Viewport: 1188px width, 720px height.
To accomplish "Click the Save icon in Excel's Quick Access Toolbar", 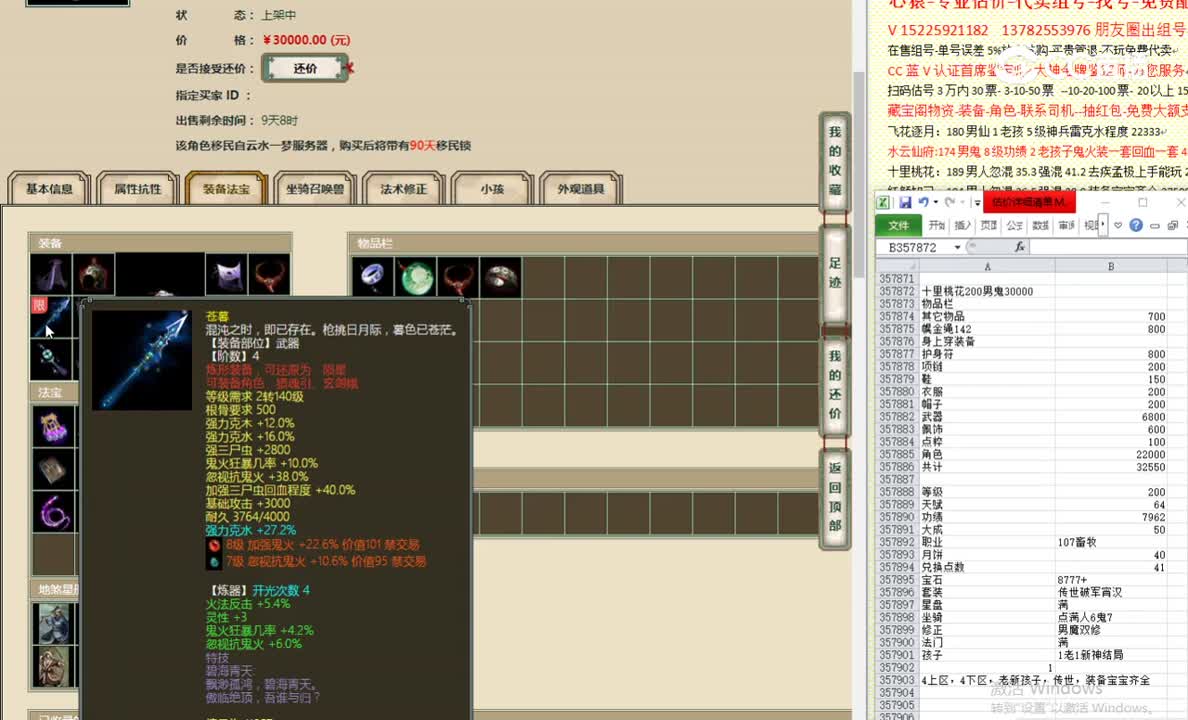I will (x=905, y=203).
